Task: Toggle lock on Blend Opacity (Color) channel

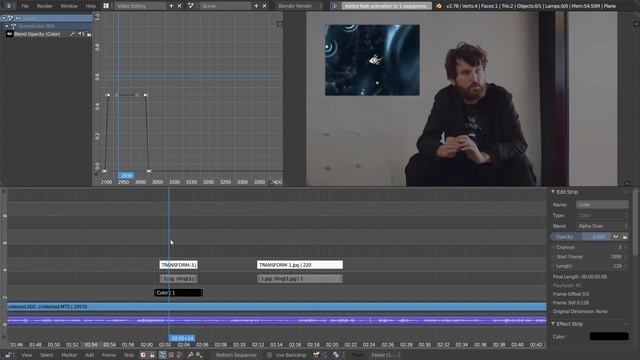Action: click(x=89, y=34)
